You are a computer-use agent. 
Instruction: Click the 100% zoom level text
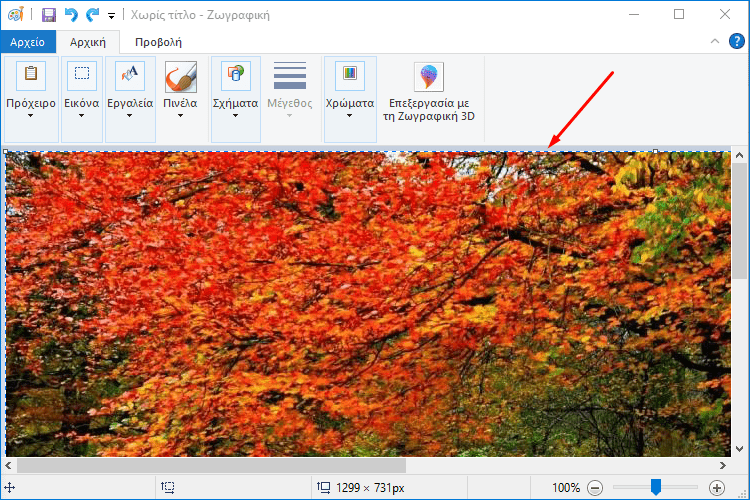point(566,488)
